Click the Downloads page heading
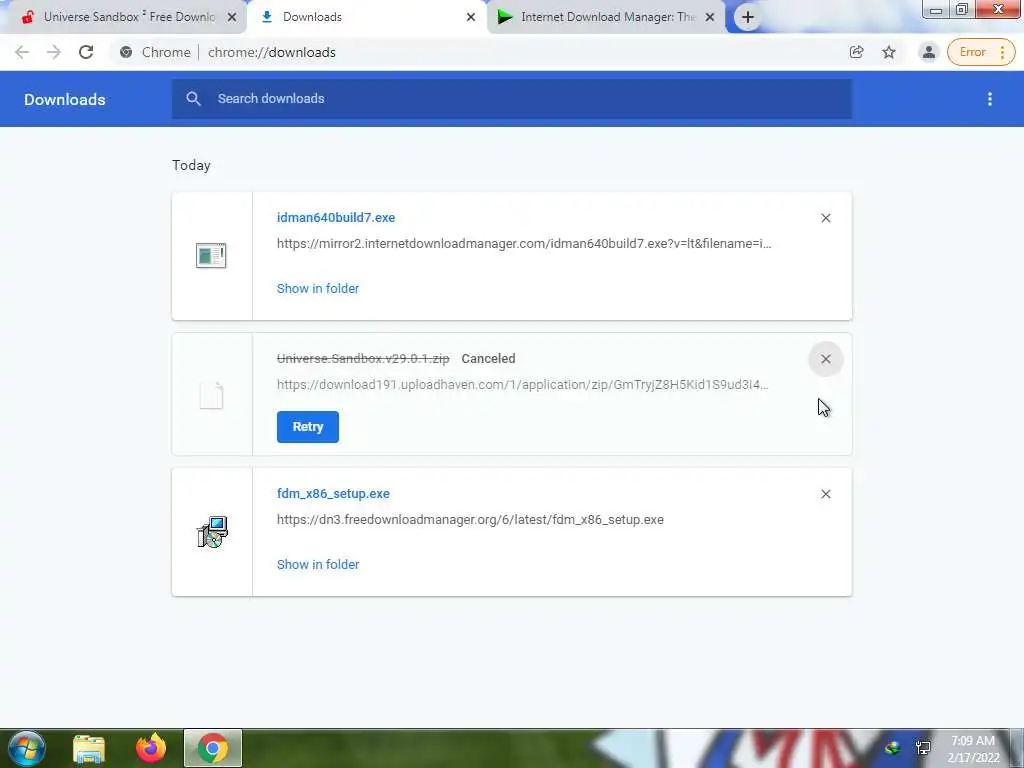Image resolution: width=1024 pixels, height=768 pixels. click(65, 99)
